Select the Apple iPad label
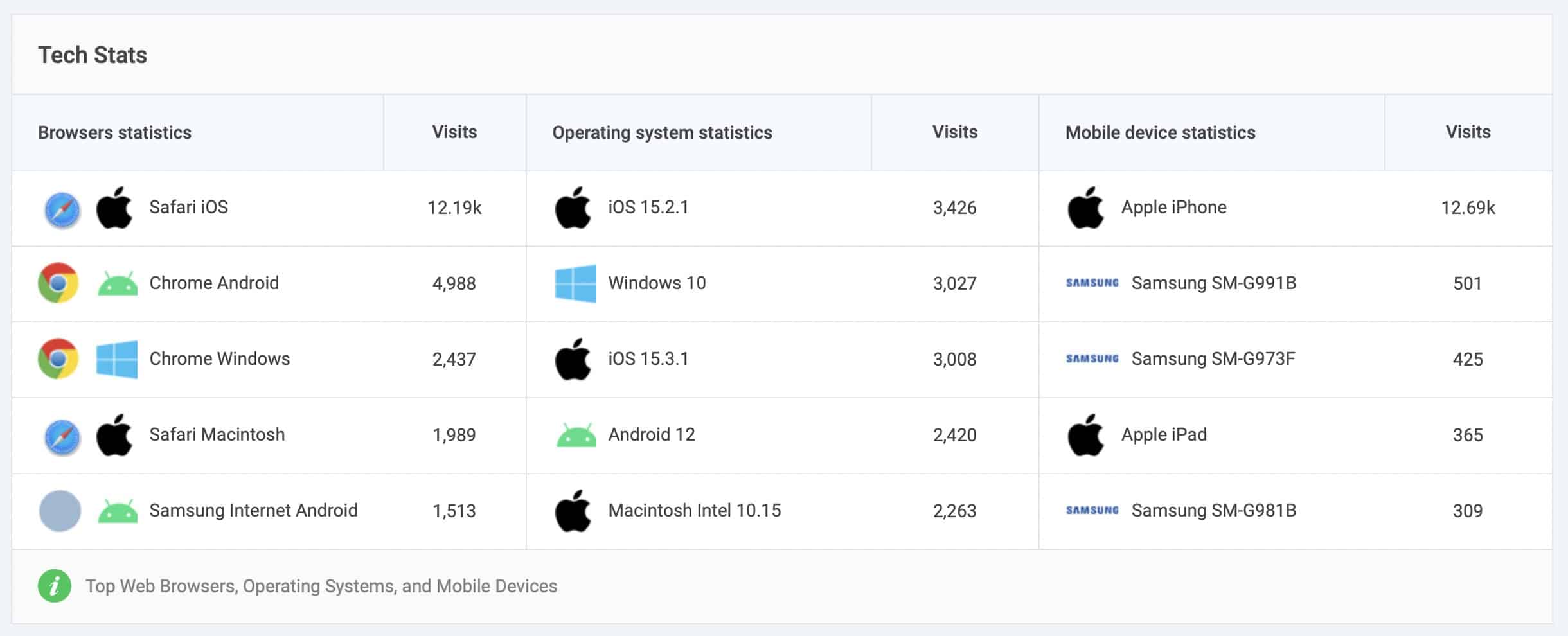This screenshot has height=636, width=1568. pyautogui.click(x=1164, y=435)
